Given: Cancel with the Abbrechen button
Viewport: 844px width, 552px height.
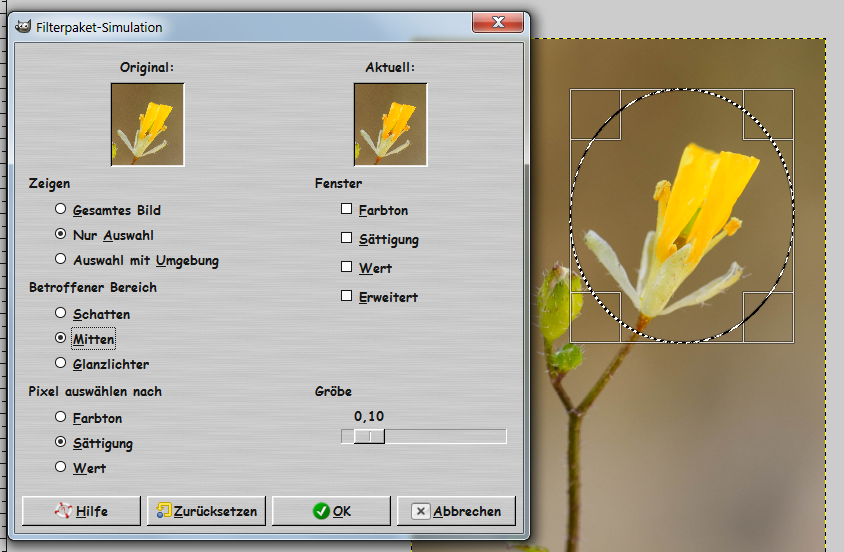Looking at the screenshot, I should [456, 511].
